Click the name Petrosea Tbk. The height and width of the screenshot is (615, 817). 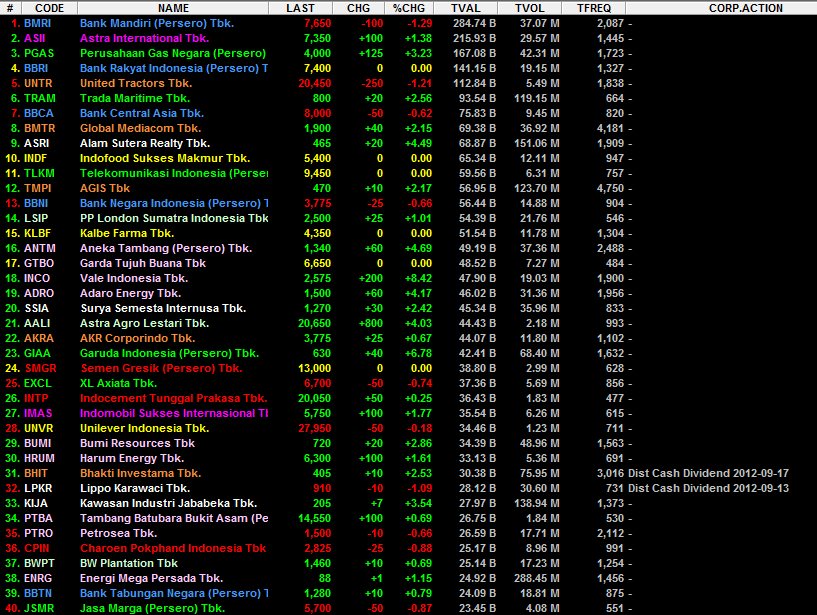point(118,534)
